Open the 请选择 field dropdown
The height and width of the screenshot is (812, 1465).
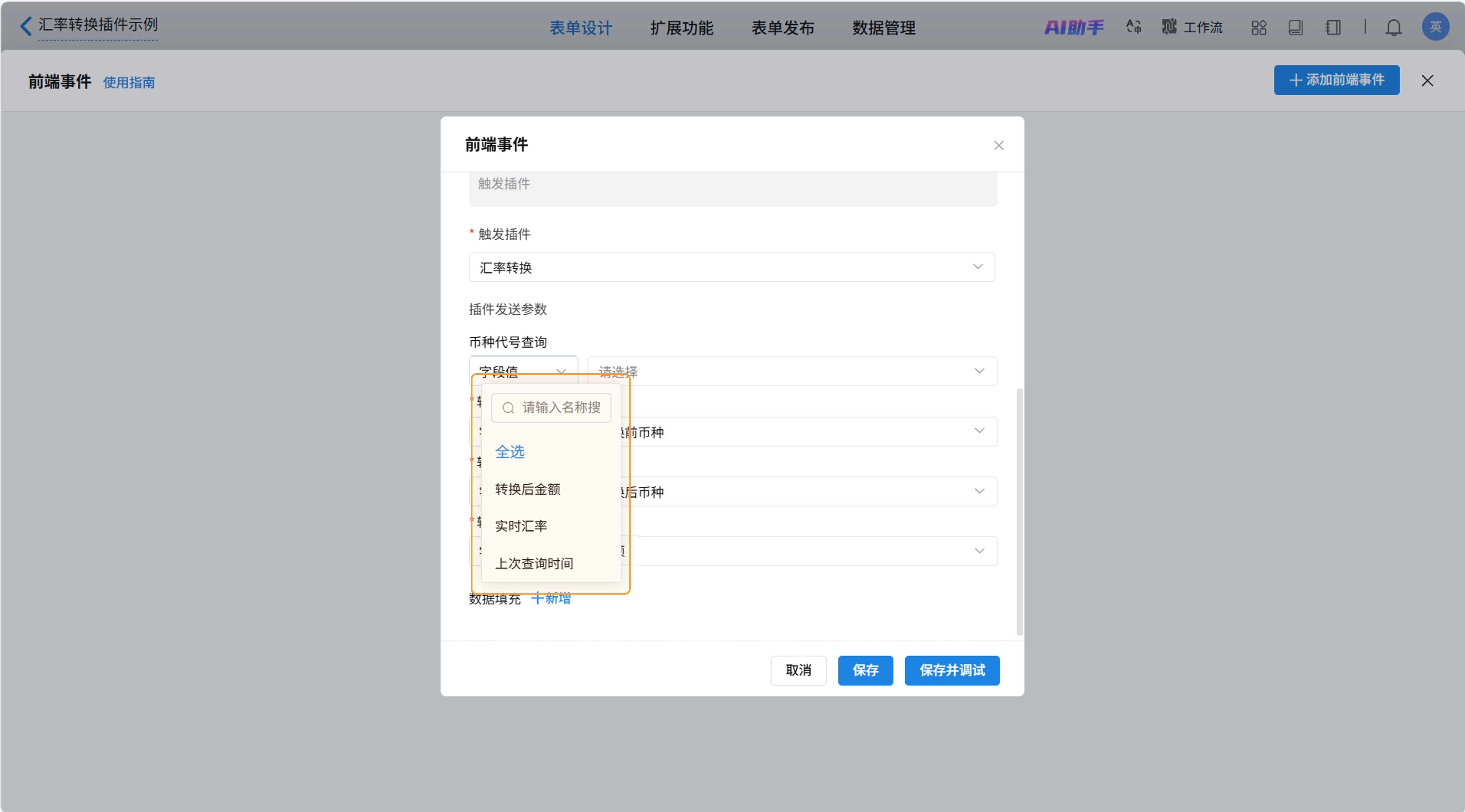pyautogui.click(x=792, y=371)
